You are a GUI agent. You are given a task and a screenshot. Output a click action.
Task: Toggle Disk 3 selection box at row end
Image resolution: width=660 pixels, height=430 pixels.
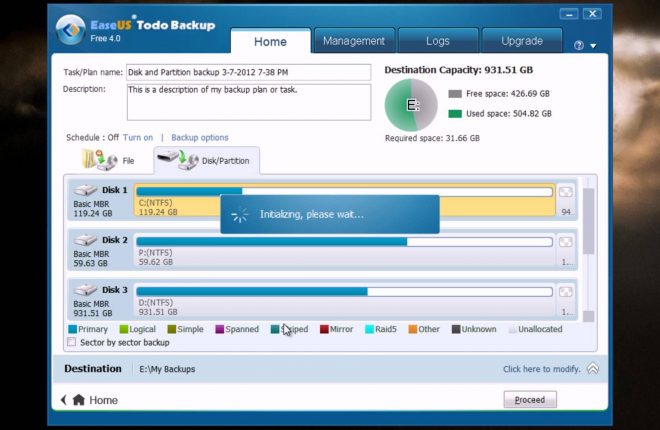coord(566,292)
